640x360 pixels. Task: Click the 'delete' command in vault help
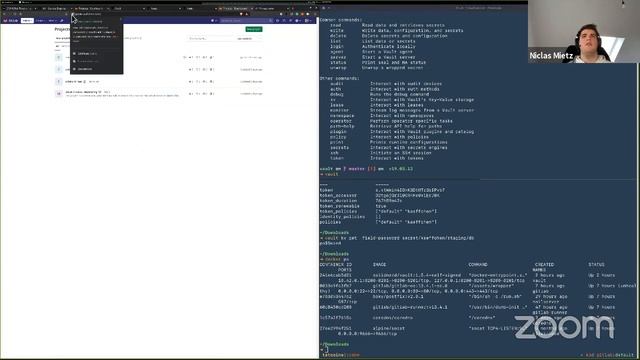pos(338,36)
